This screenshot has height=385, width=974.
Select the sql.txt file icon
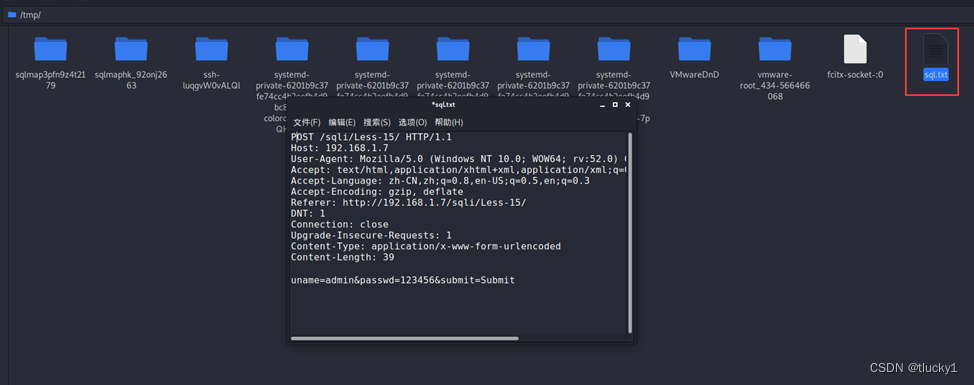coord(935,49)
